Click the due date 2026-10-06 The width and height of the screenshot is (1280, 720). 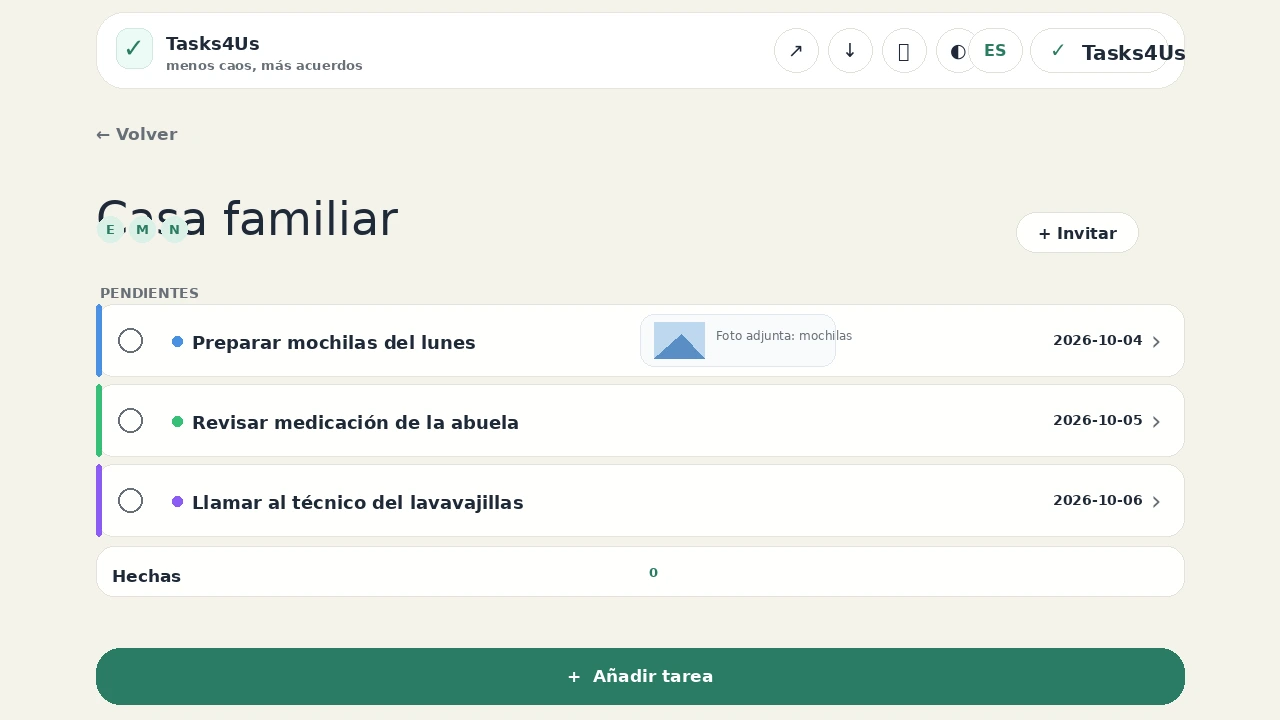pos(1097,501)
